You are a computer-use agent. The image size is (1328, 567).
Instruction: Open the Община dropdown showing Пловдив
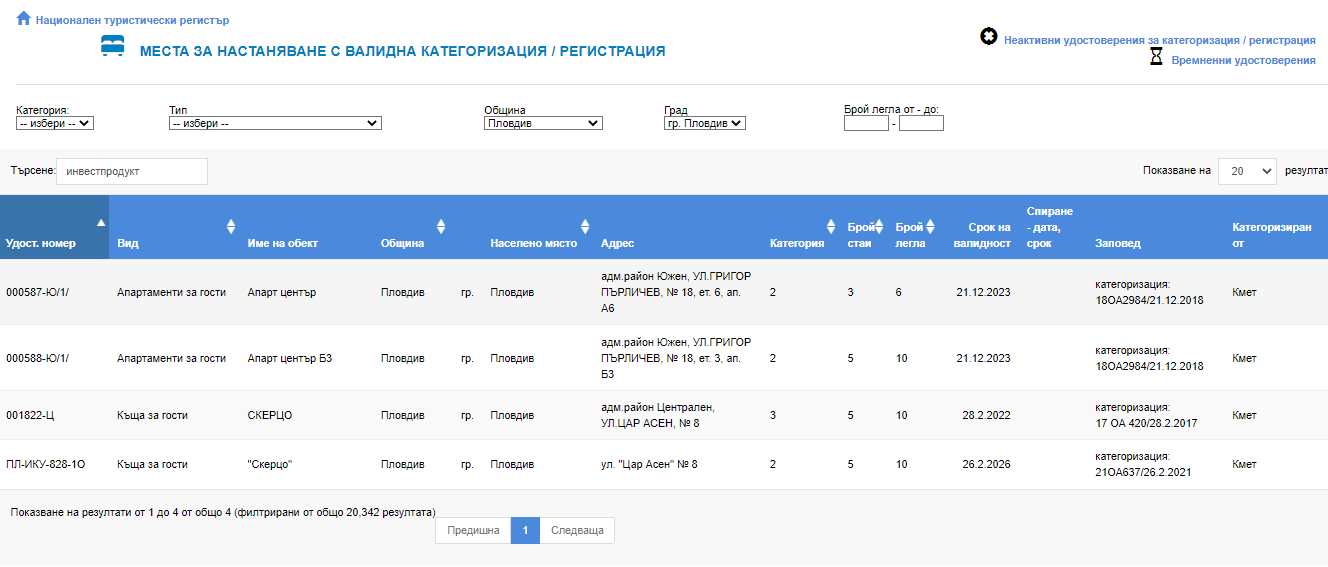tap(543, 124)
